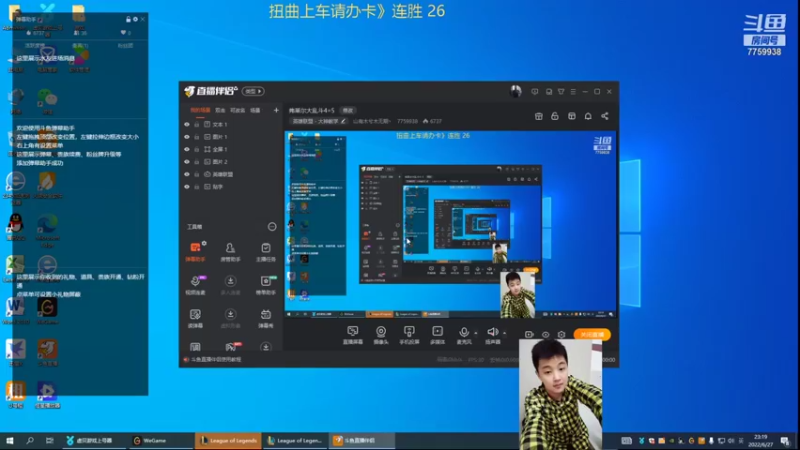Toggle visibility of the 文本 1 layer
Screen dimensions: 800x450
click(187, 124)
